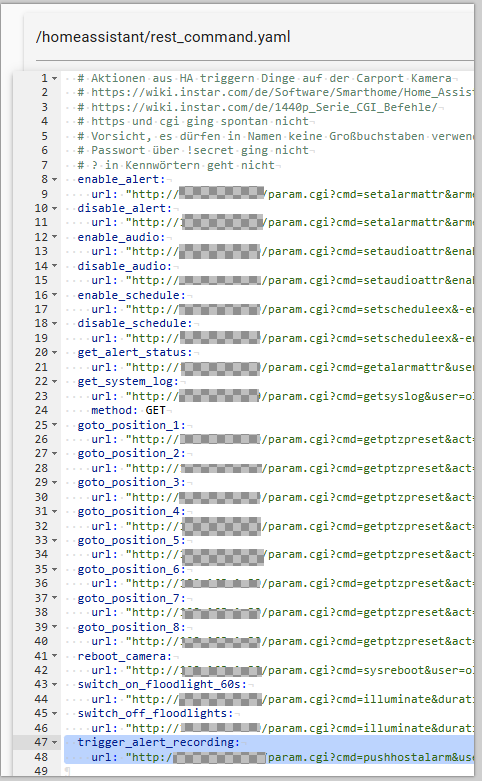Collapse the get_system_log fold arrow
The height and width of the screenshot is (781, 482).
point(55,382)
